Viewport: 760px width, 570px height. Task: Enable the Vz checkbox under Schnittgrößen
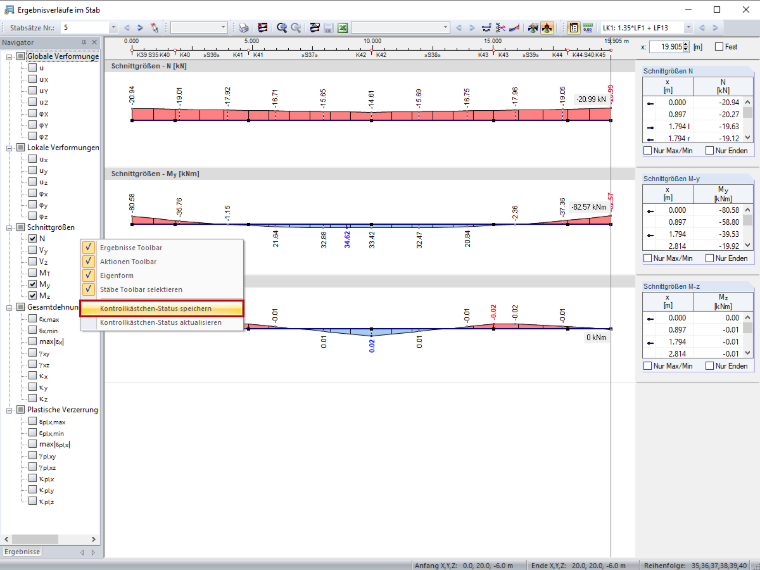tap(32, 261)
